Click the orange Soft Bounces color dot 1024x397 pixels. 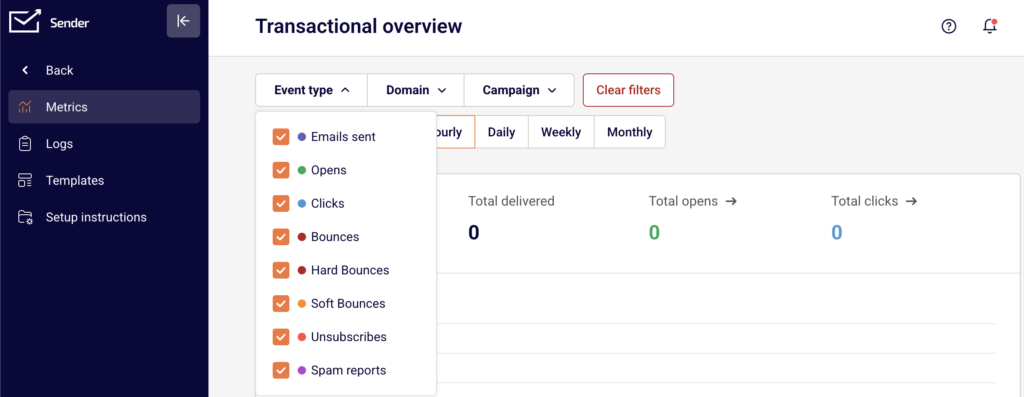302,304
